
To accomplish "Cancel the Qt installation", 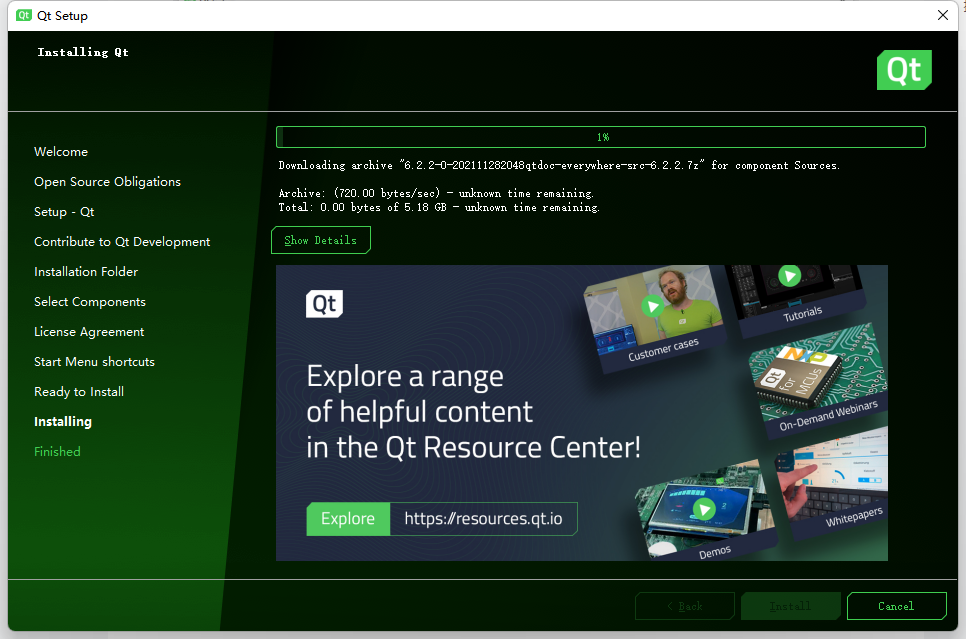I will pyautogui.click(x=896, y=606).
